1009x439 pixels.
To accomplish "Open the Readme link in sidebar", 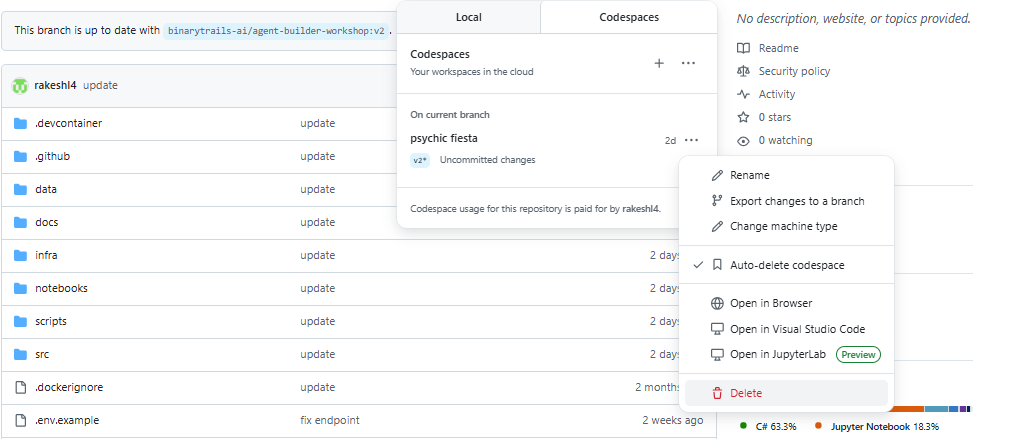I will [x=777, y=48].
